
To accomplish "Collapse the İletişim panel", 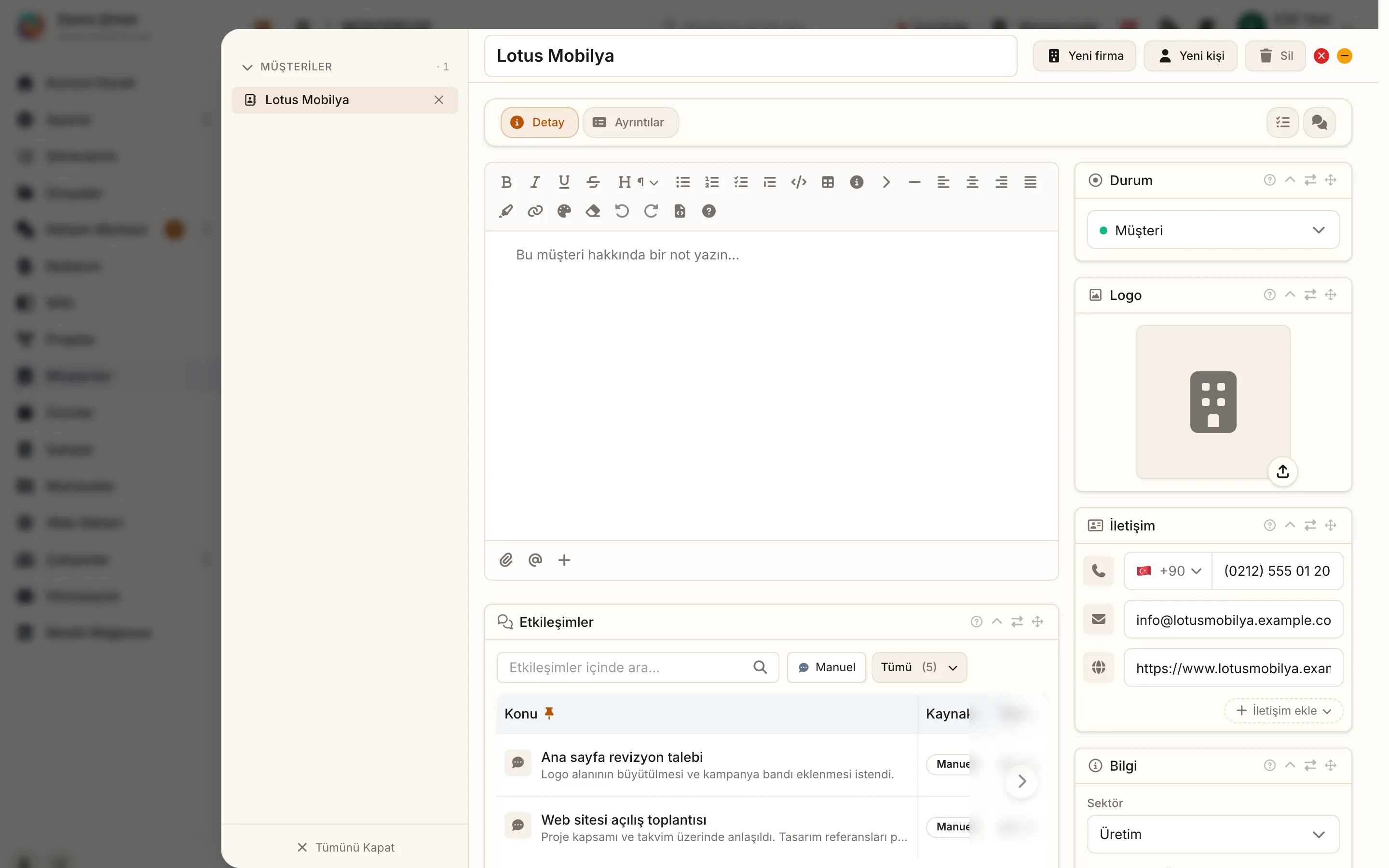I will [1290, 525].
